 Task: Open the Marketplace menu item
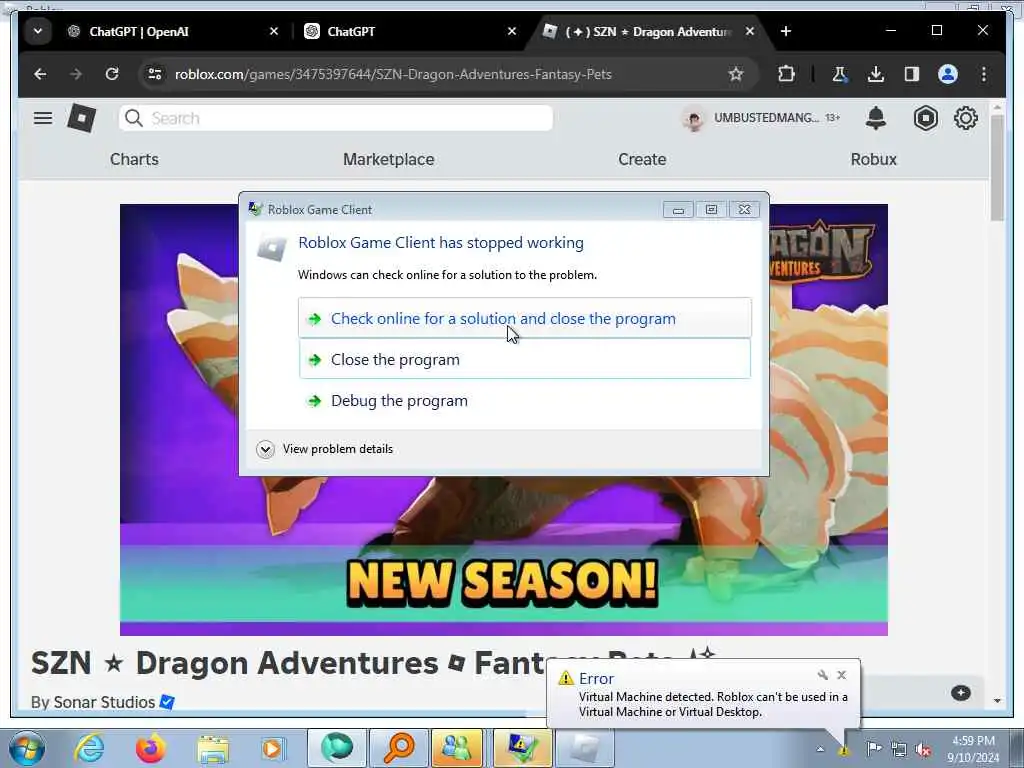coord(389,159)
